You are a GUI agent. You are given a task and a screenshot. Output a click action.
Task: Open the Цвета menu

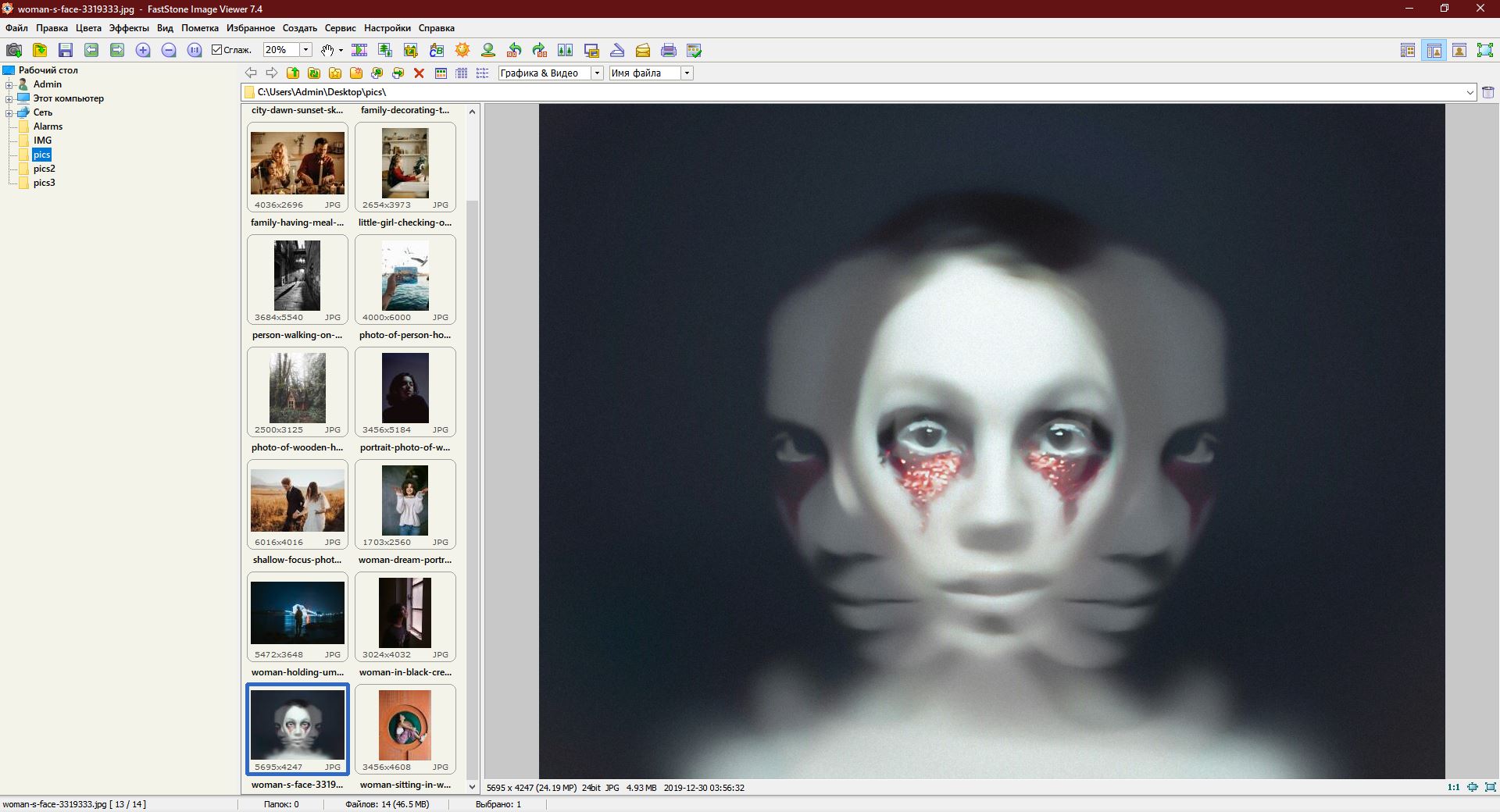click(88, 28)
